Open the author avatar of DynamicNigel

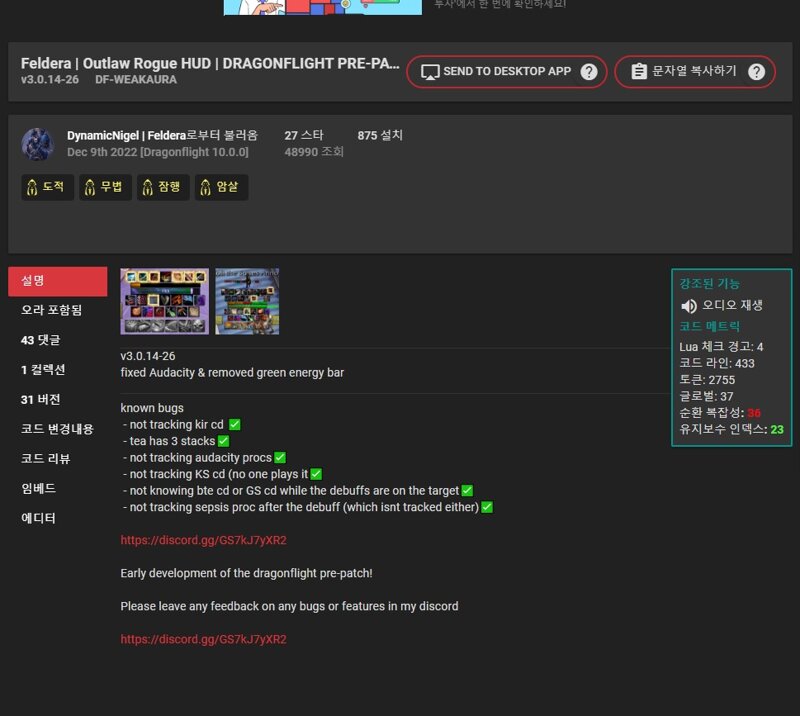click(x=38, y=144)
